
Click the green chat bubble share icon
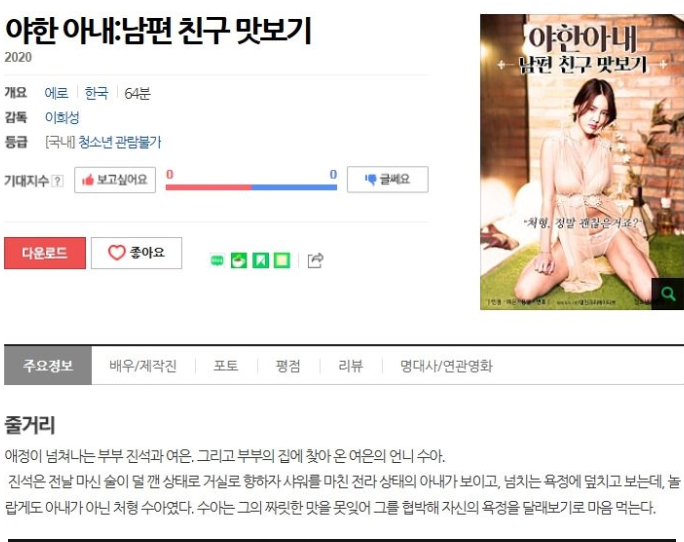coord(217,261)
